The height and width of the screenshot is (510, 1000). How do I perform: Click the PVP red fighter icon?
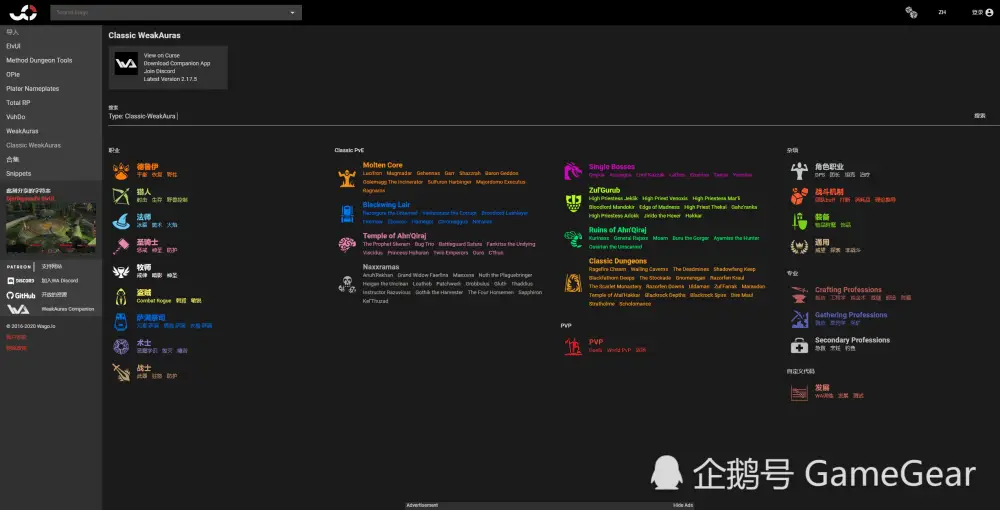click(x=573, y=346)
